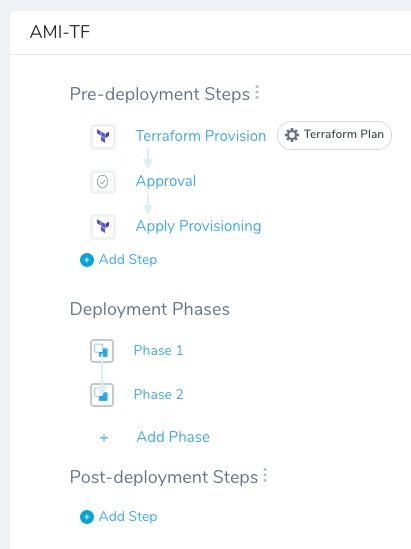This screenshot has height=549, width=411.
Task: Click the Approval shield checkmark icon
Action: [x=103, y=182]
